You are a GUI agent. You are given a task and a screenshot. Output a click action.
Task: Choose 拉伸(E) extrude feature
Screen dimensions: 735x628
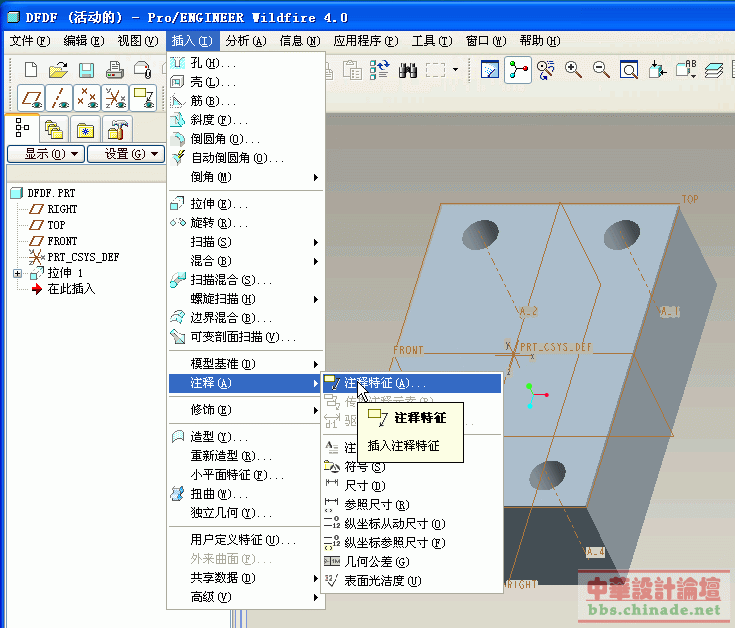click(246, 204)
